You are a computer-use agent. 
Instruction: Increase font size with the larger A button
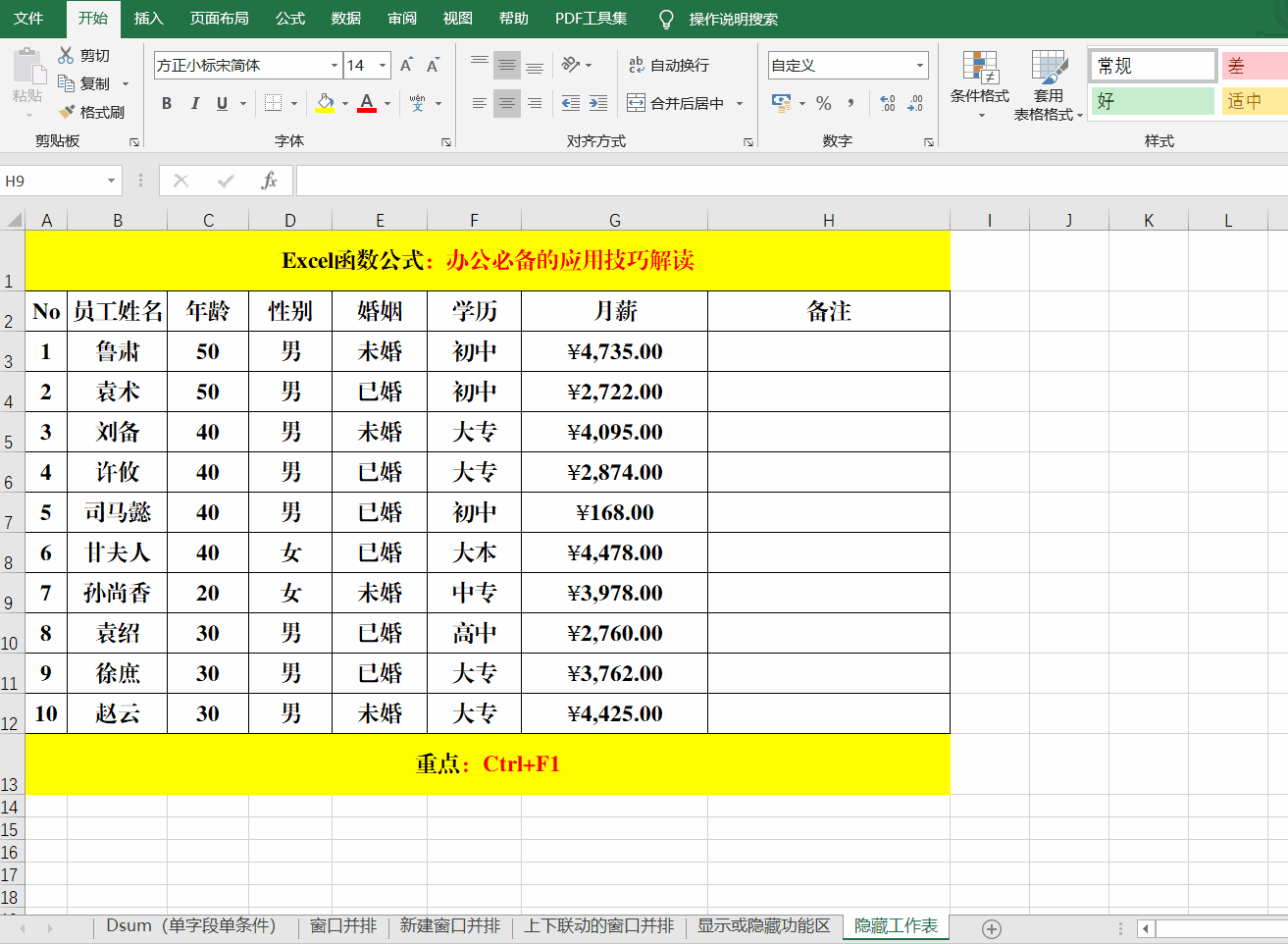point(407,65)
